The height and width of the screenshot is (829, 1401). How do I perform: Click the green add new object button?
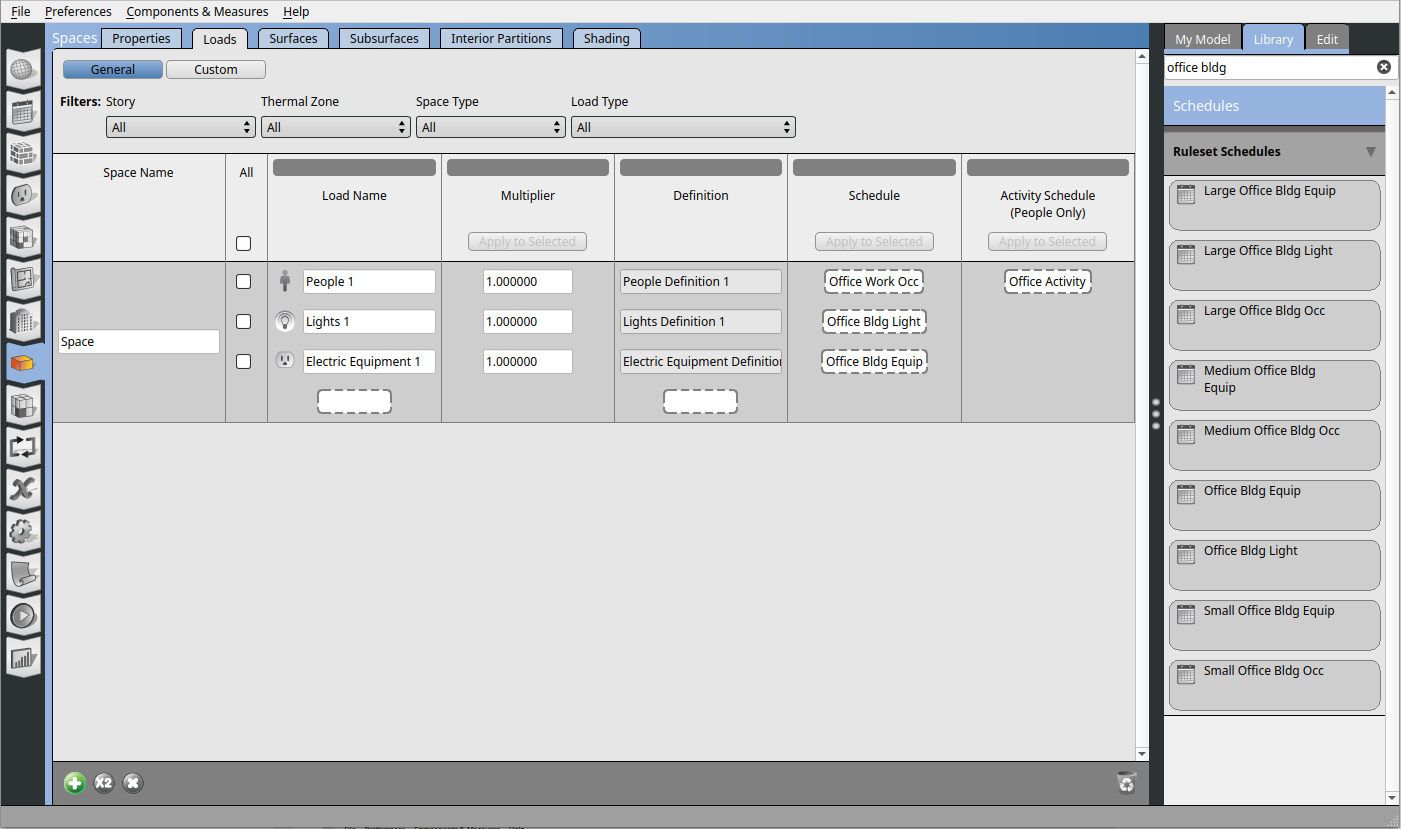coord(75,783)
